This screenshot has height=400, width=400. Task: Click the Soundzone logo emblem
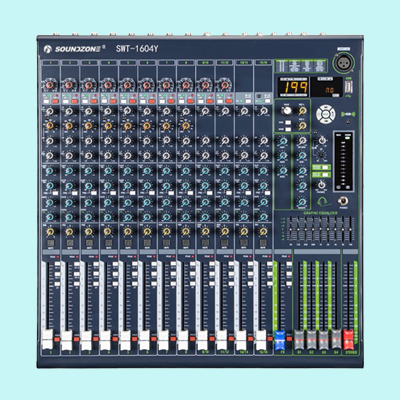coord(47,49)
